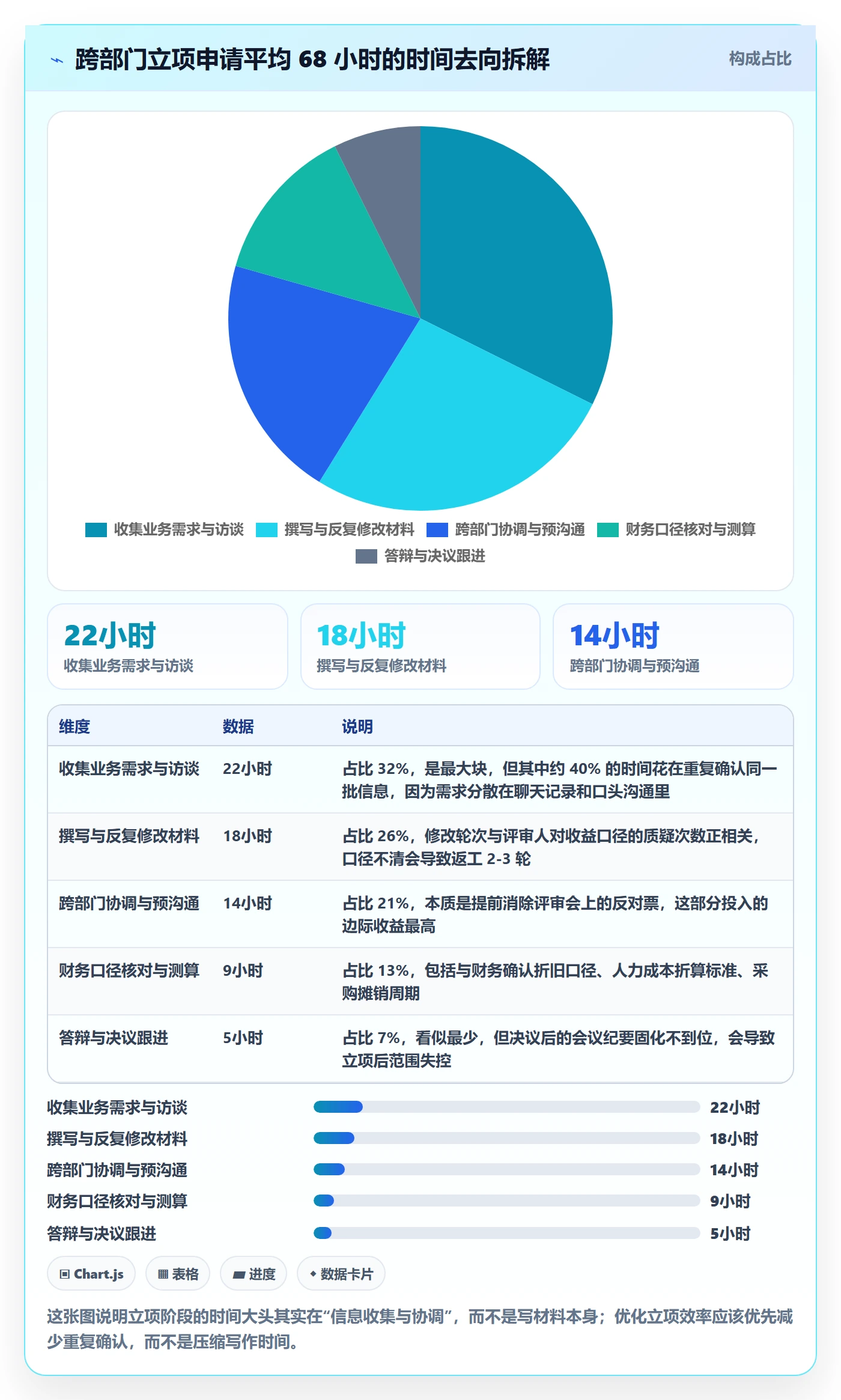Click the 18小时 table data cell
The width and height of the screenshot is (841, 1400).
(x=247, y=836)
